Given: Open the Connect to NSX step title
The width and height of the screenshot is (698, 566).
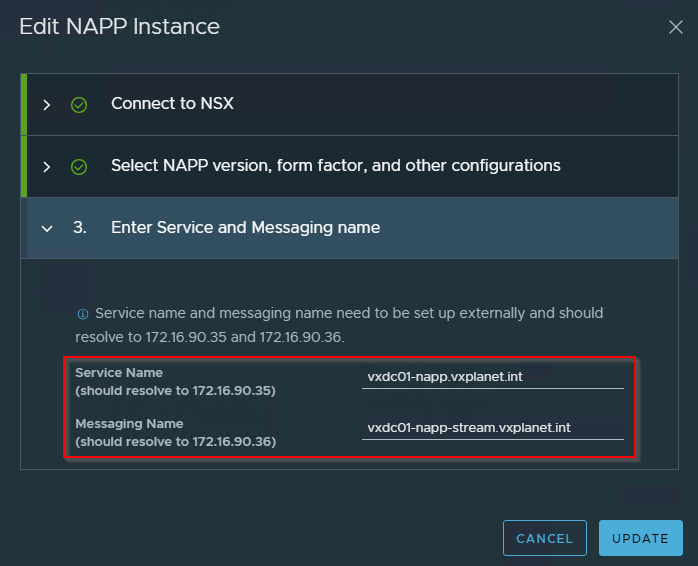Looking at the screenshot, I should [x=172, y=103].
